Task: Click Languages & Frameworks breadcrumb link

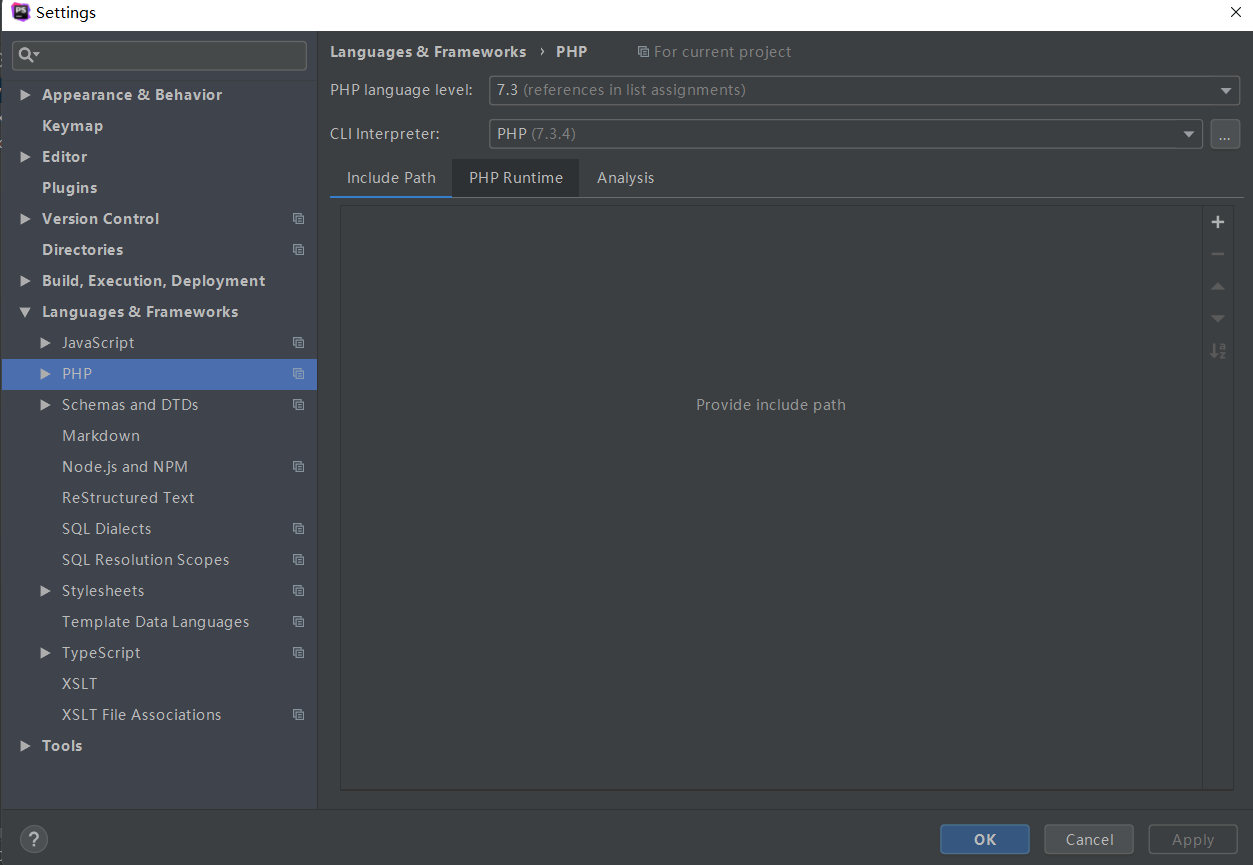Action: [428, 52]
